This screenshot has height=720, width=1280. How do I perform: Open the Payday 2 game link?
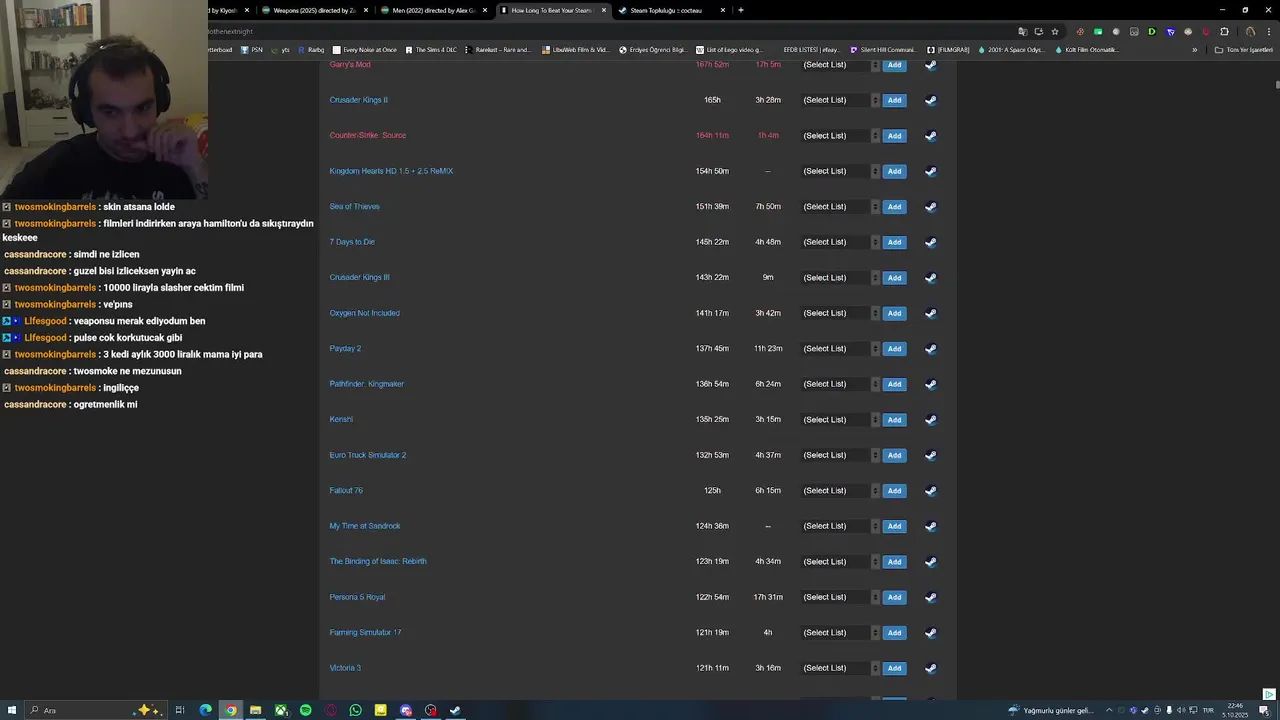[345, 348]
